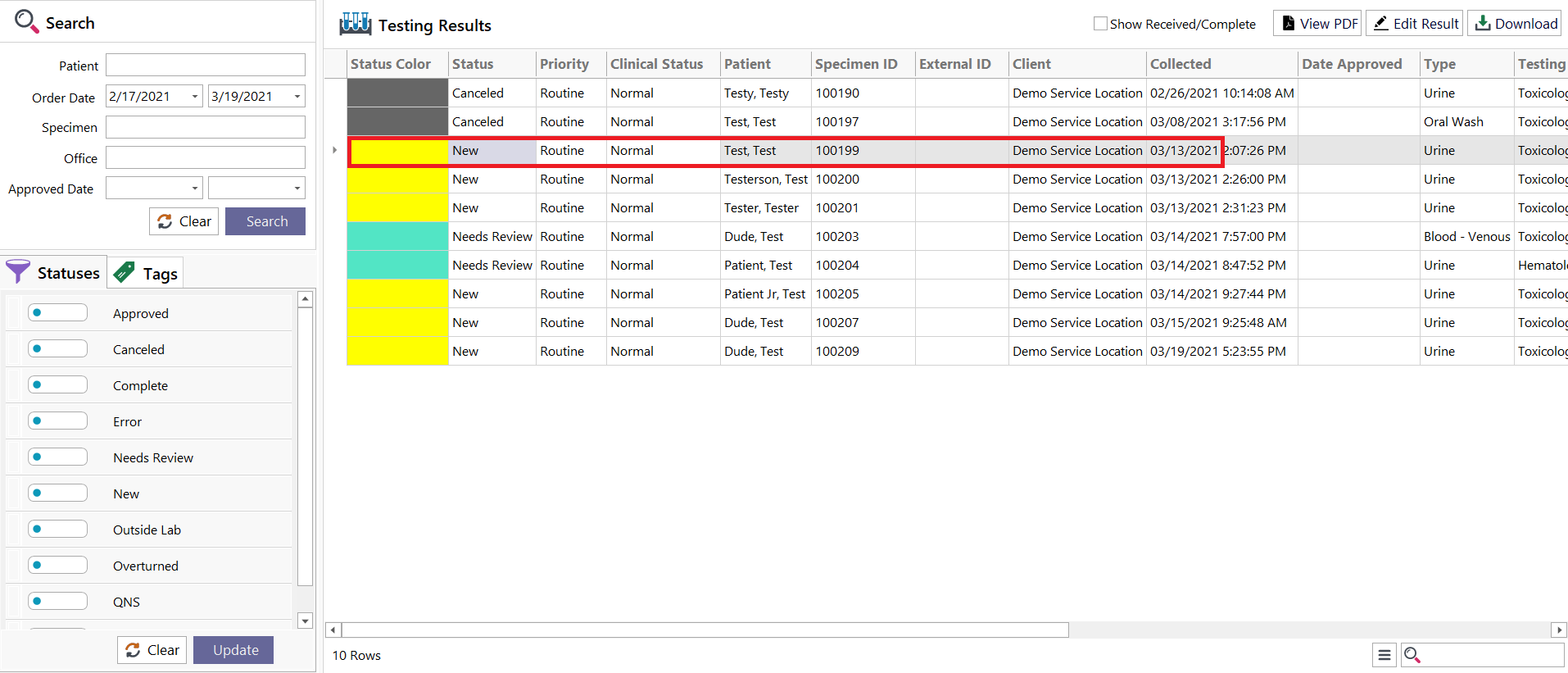The height and width of the screenshot is (673, 1568).
Task: Click the Office search input field
Action: [206, 157]
